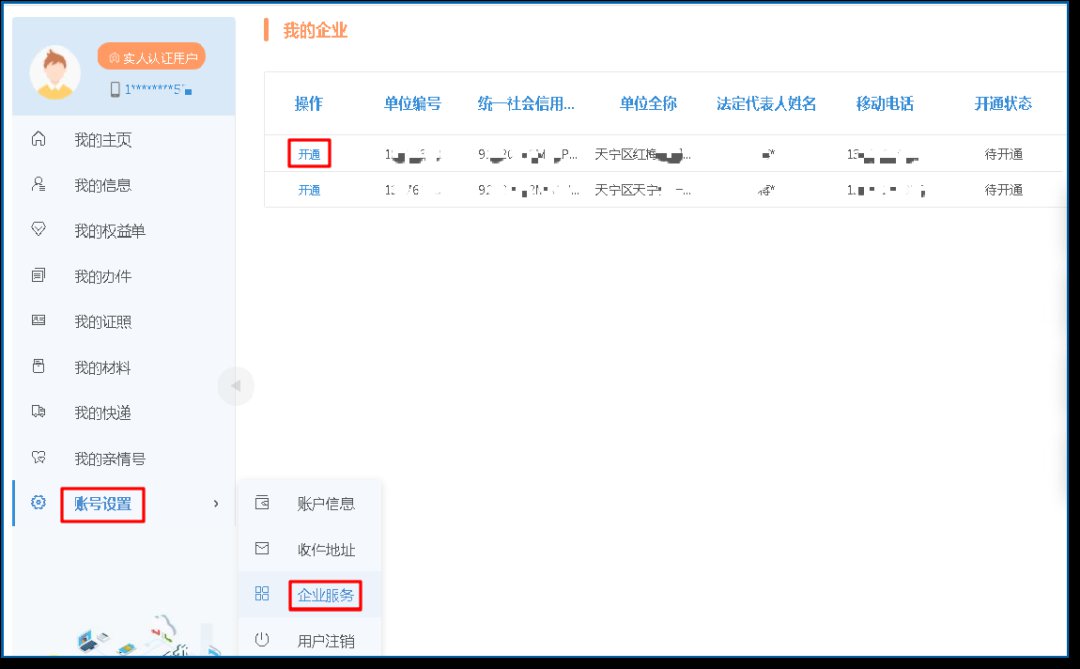Click the wallet icon beside 账户信息
Viewport: 1080px width, 669px height.
coord(262,502)
